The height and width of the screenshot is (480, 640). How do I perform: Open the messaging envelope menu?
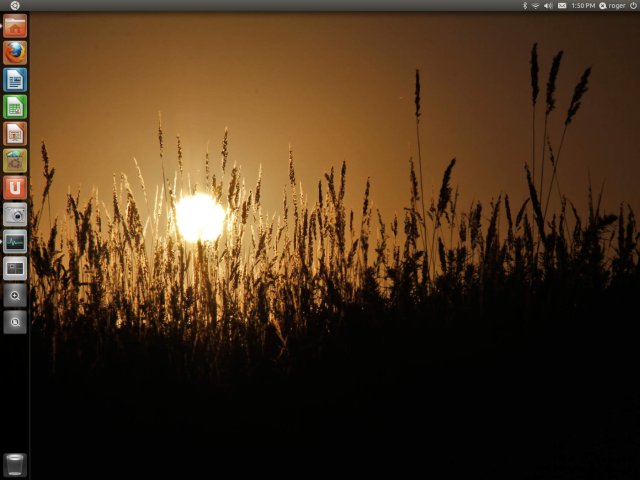click(562, 6)
